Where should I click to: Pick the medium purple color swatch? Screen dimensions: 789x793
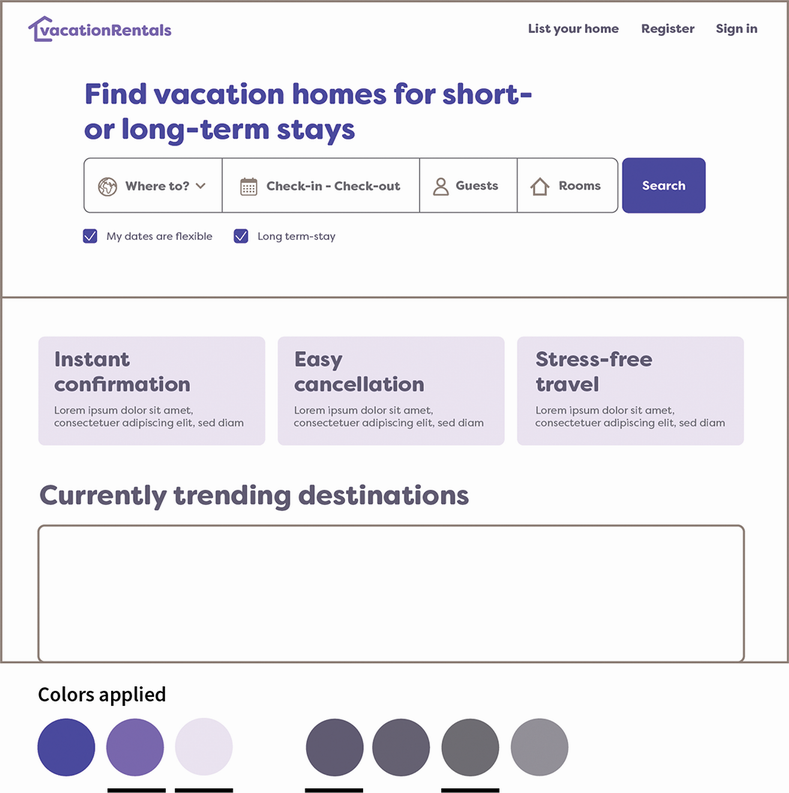click(x=135, y=747)
